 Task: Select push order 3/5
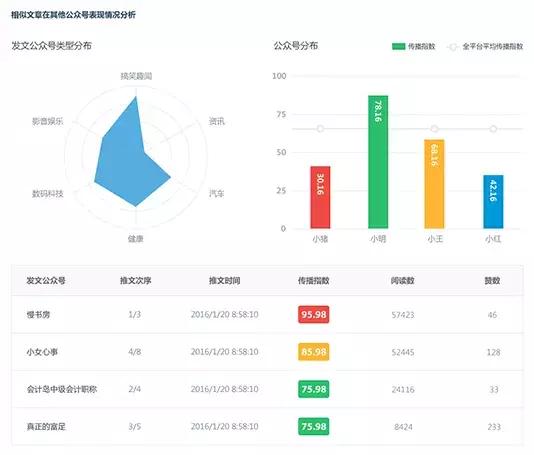tap(135, 426)
